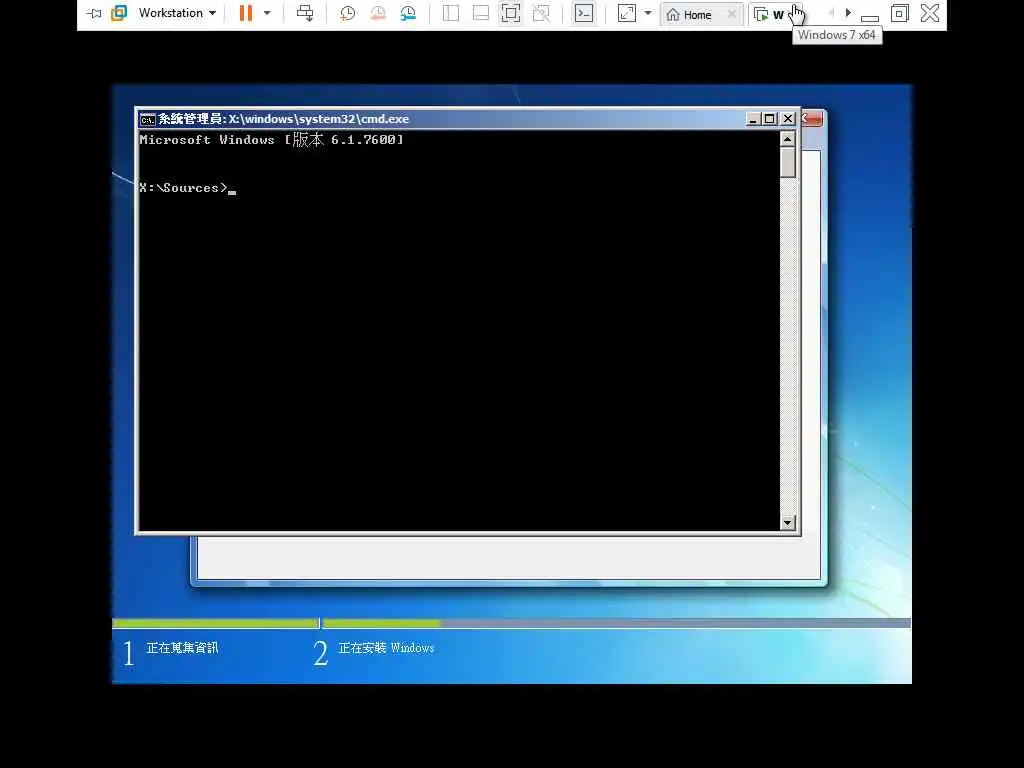Click the step 1 collecting information label
This screenshot has width=1024, height=768.
[182, 648]
